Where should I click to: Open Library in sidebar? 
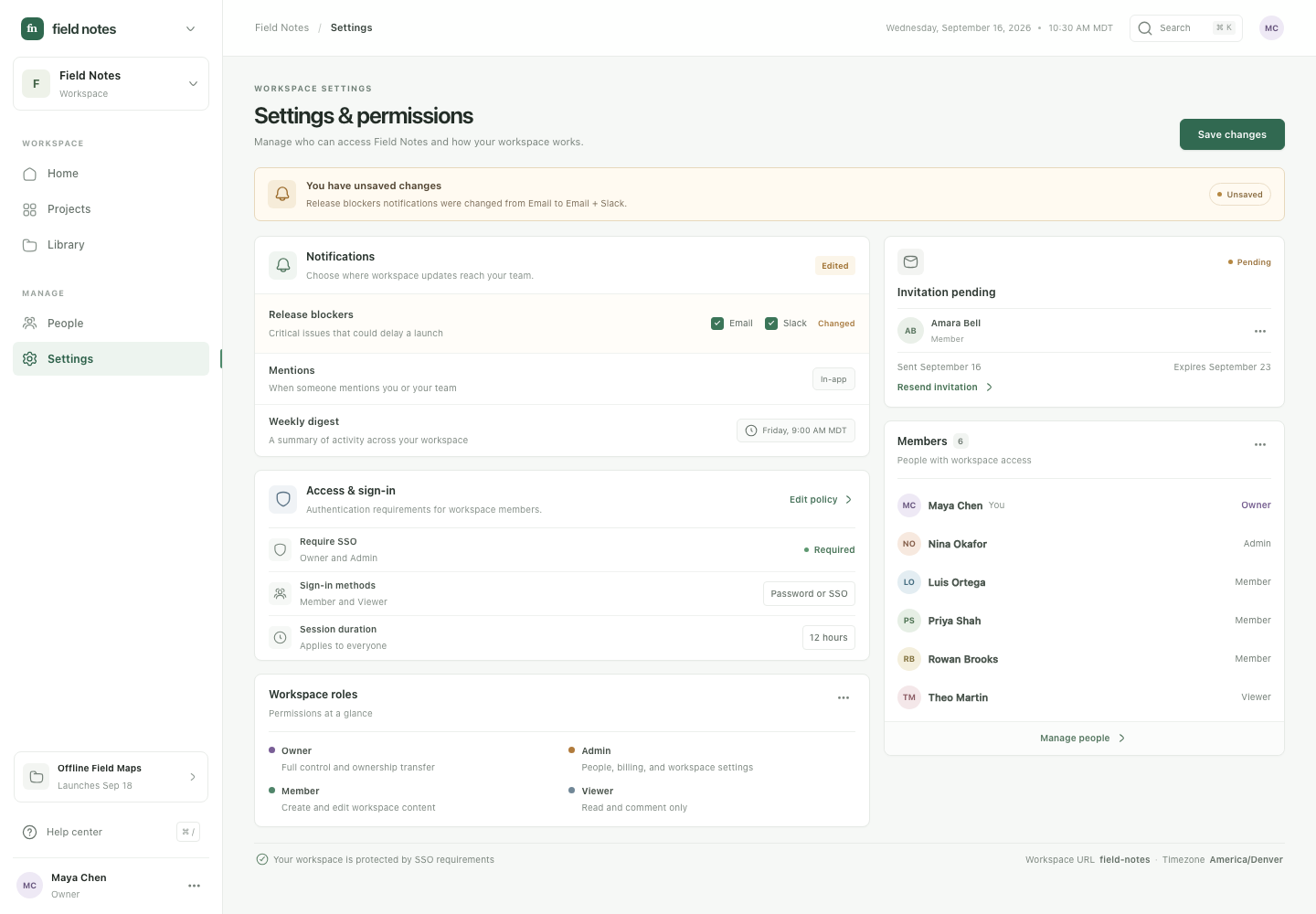111,245
